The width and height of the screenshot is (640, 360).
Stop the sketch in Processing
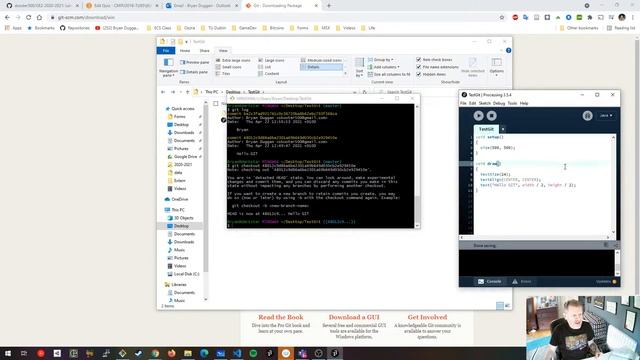(491, 116)
